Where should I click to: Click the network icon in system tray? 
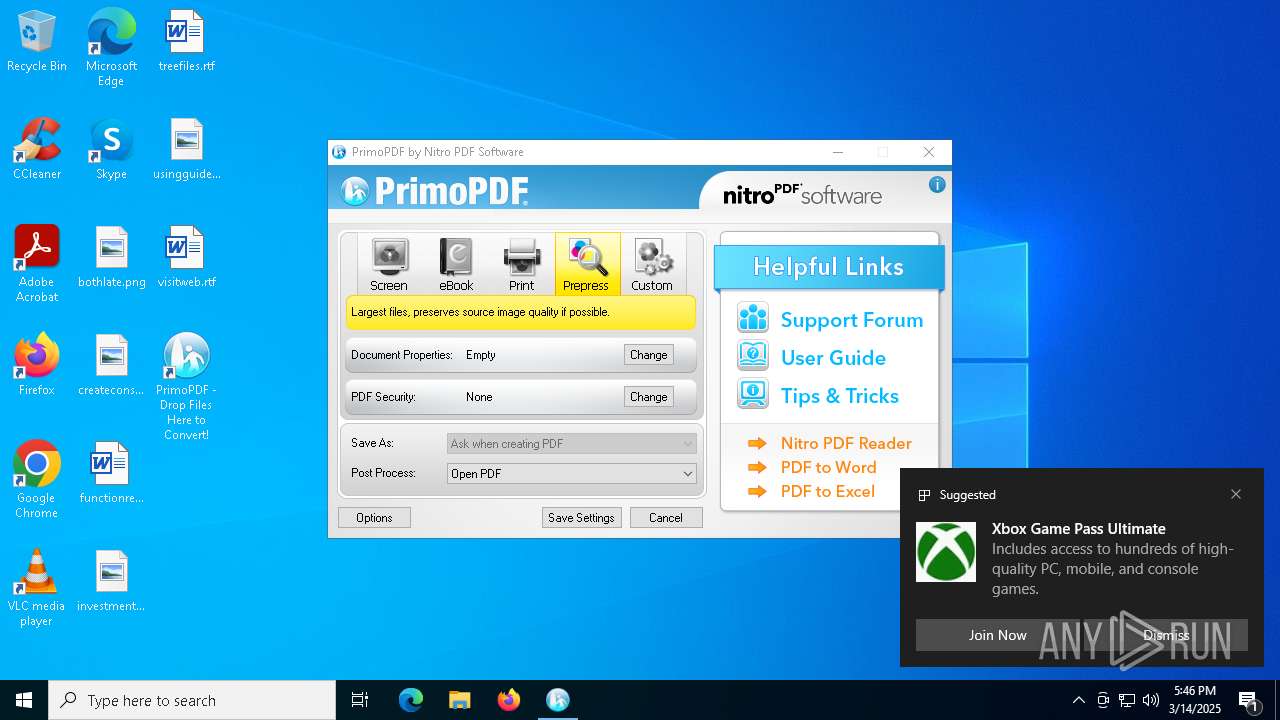click(1127, 700)
